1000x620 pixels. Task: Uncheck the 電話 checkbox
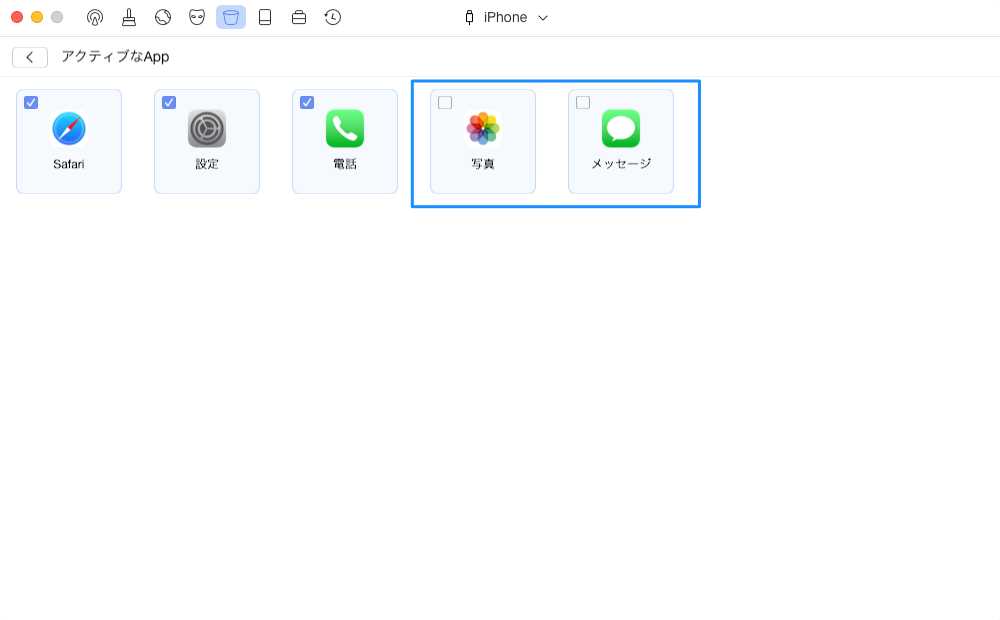tap(307, 103)
